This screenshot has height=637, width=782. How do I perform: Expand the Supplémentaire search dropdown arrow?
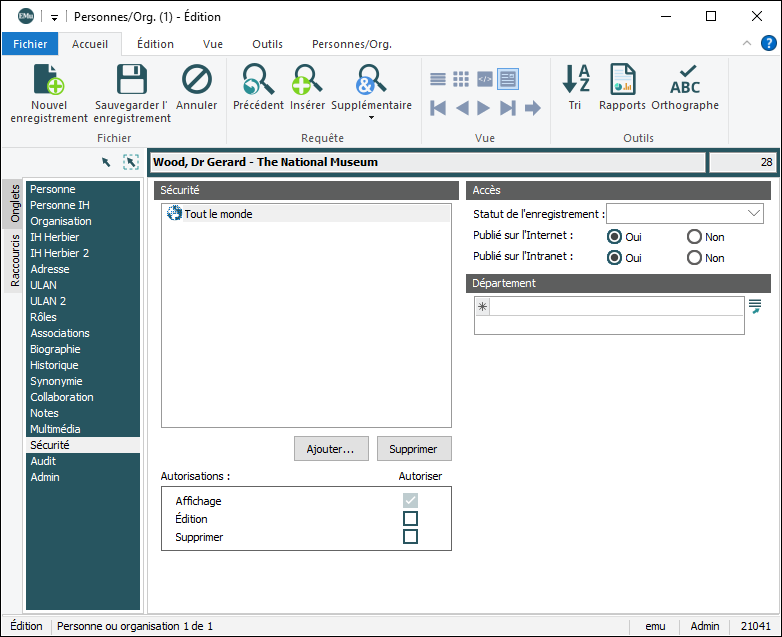coord(371,118)
